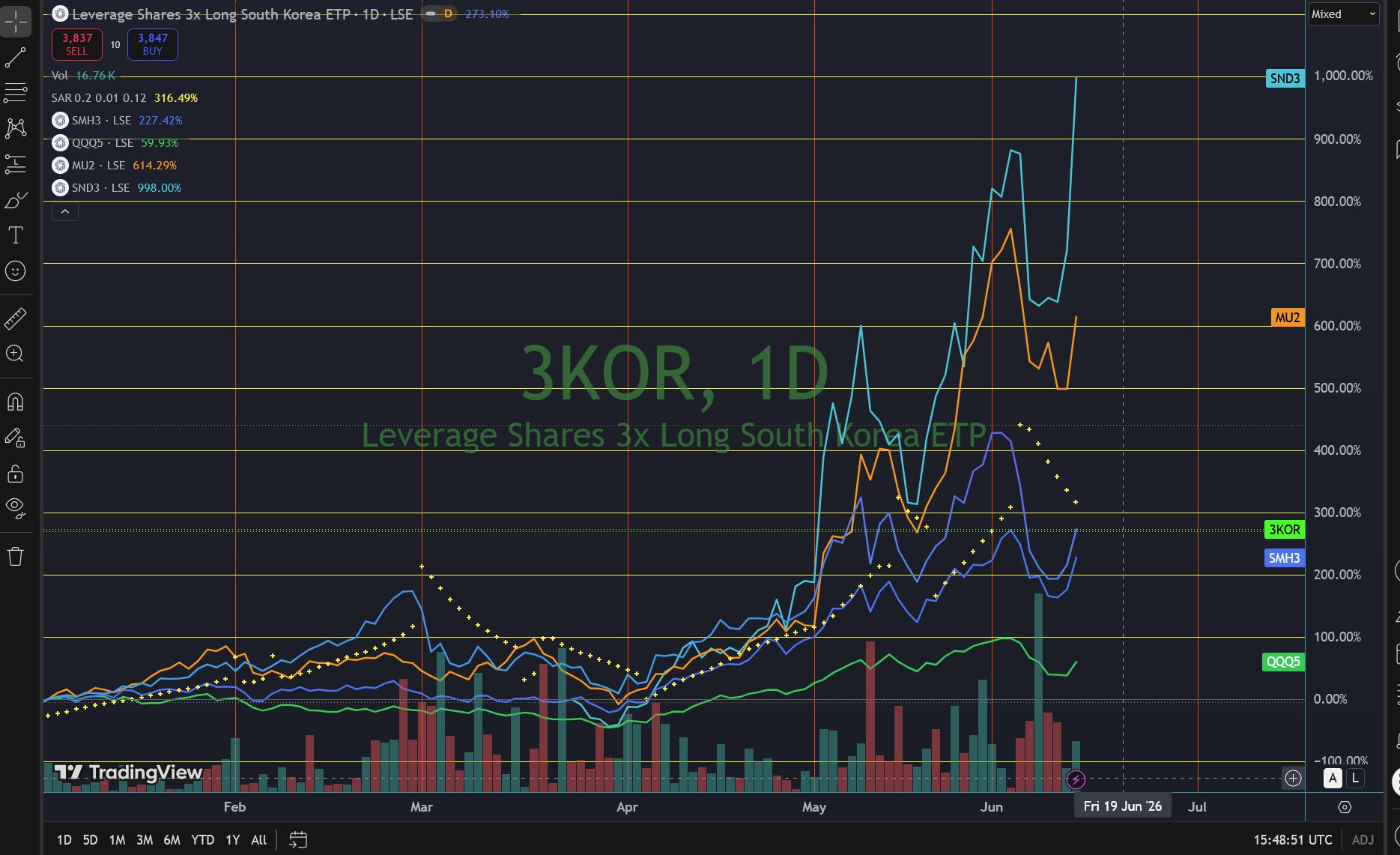Click the 3KOR price scale label
Screen dimensions: 1400x855
click(1284, 530)
